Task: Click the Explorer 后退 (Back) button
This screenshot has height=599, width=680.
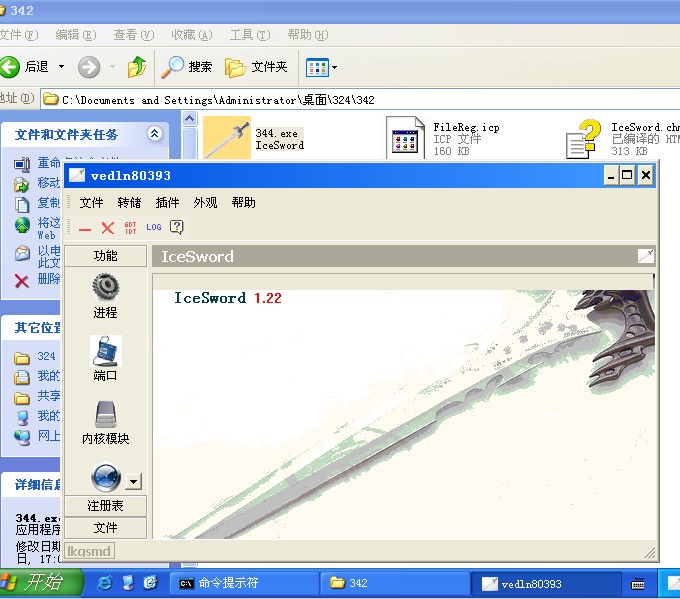Action: point(25,67)
